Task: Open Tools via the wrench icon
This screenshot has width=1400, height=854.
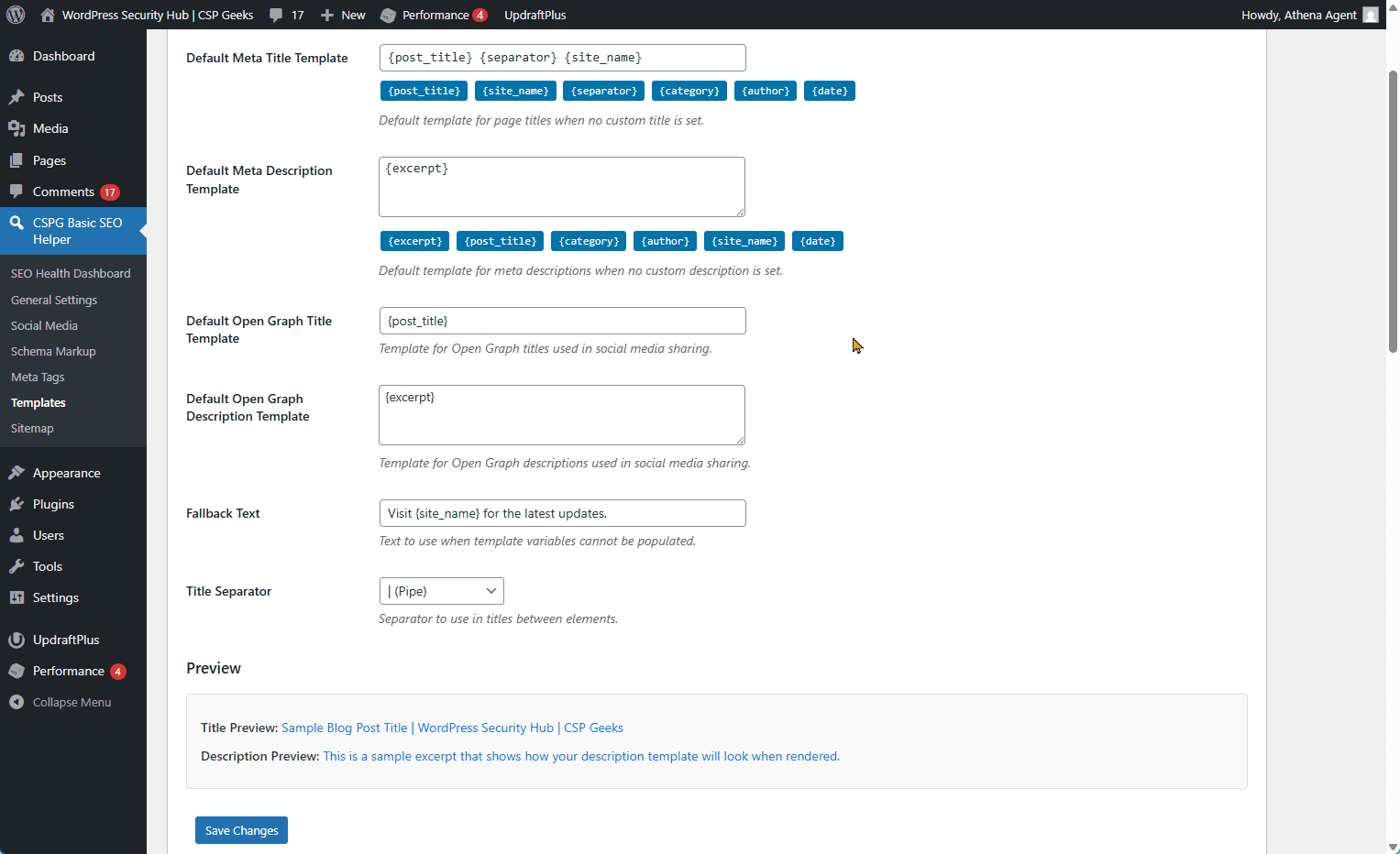Action: [17, 566]
